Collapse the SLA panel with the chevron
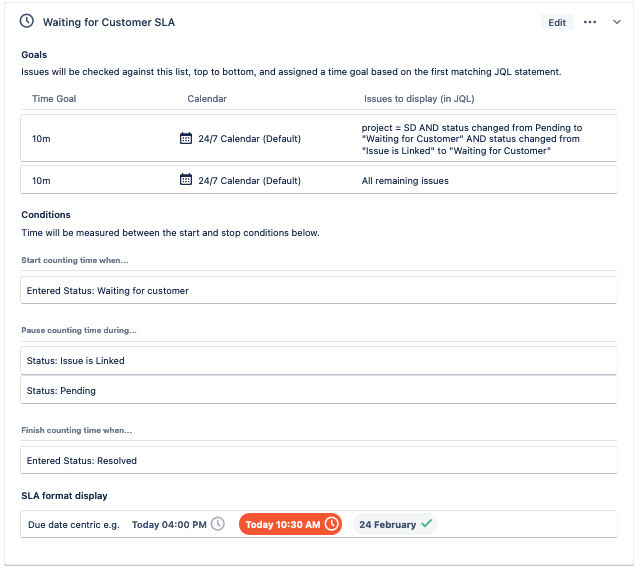638x569 pixels. (617, 22)
